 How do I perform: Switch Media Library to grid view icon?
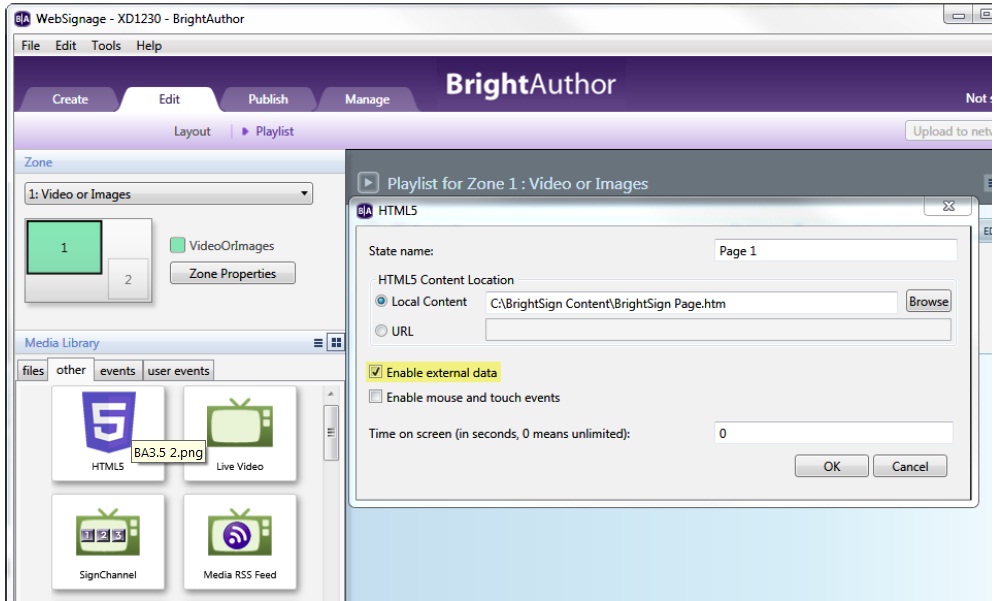pyautogui.click(x=336, y=343)
